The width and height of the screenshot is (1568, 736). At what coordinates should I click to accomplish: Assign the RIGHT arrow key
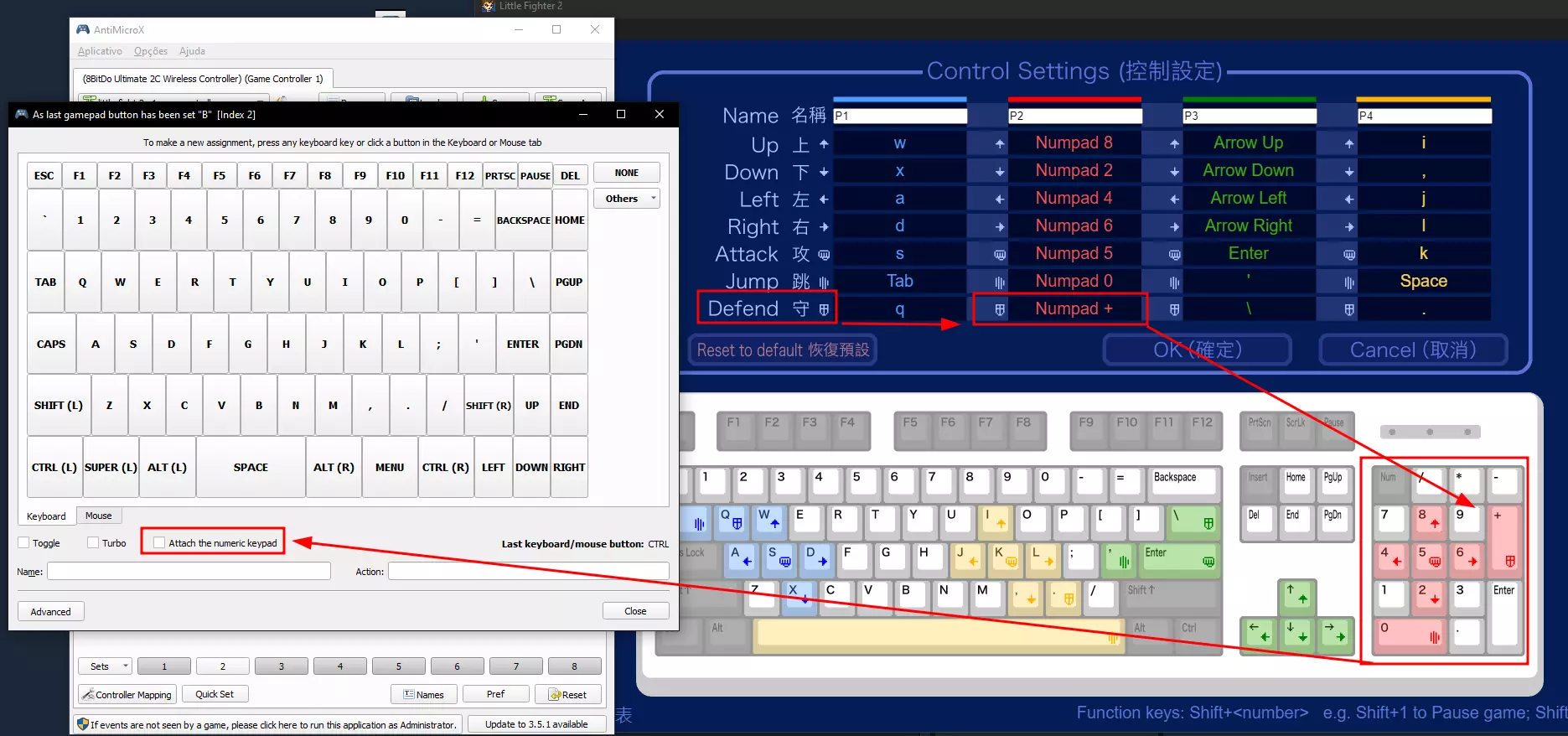point(569,468)
